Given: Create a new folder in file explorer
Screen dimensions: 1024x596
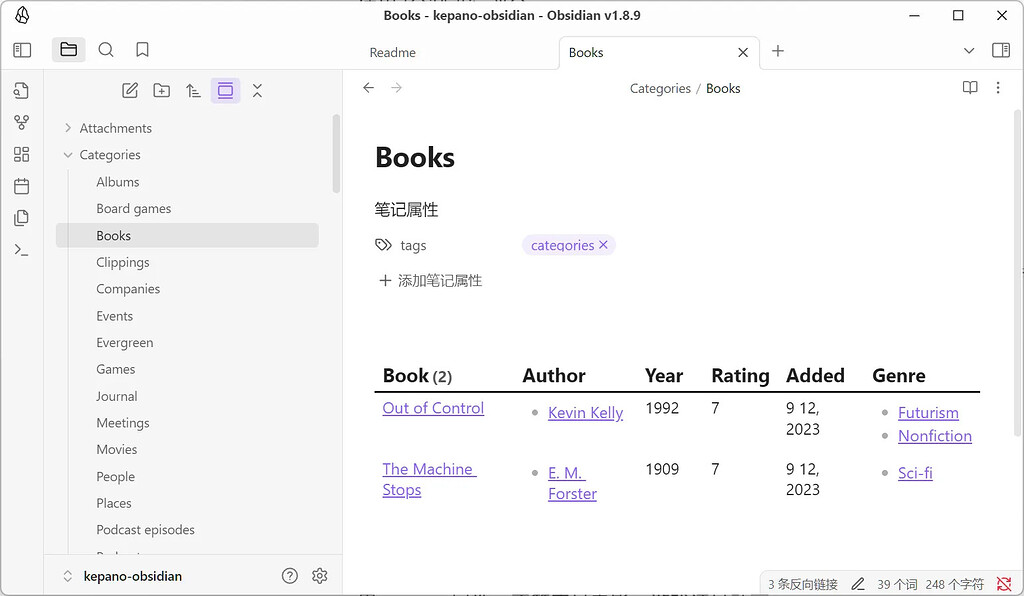Looking at the screenshot, I should point(162,91).
